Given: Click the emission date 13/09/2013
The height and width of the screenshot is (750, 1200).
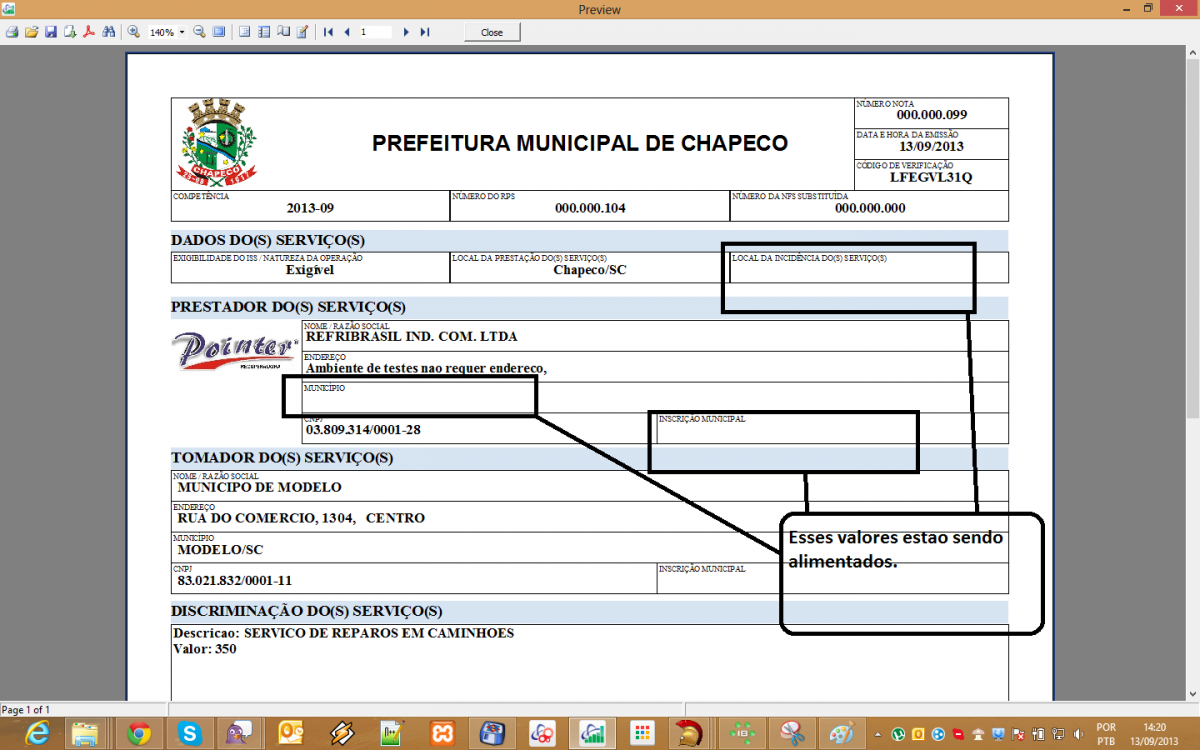Looking at the screenshot, I should point(931,146).
